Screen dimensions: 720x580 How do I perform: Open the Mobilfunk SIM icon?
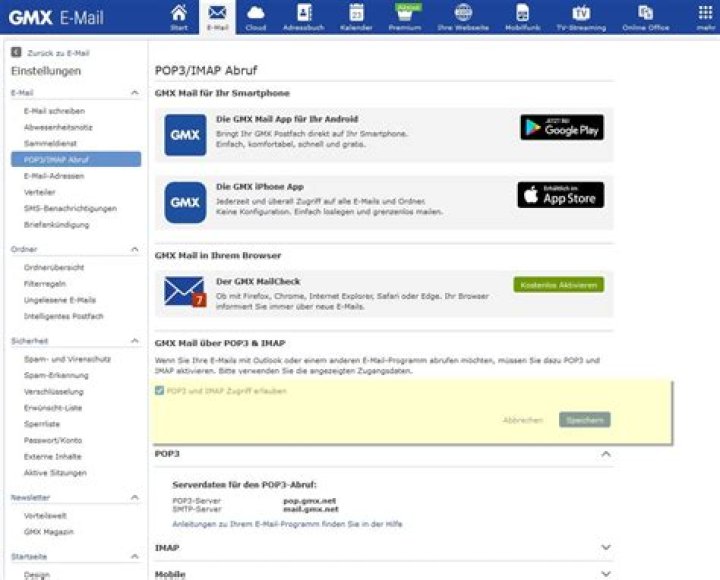click(x=523, y=13)
